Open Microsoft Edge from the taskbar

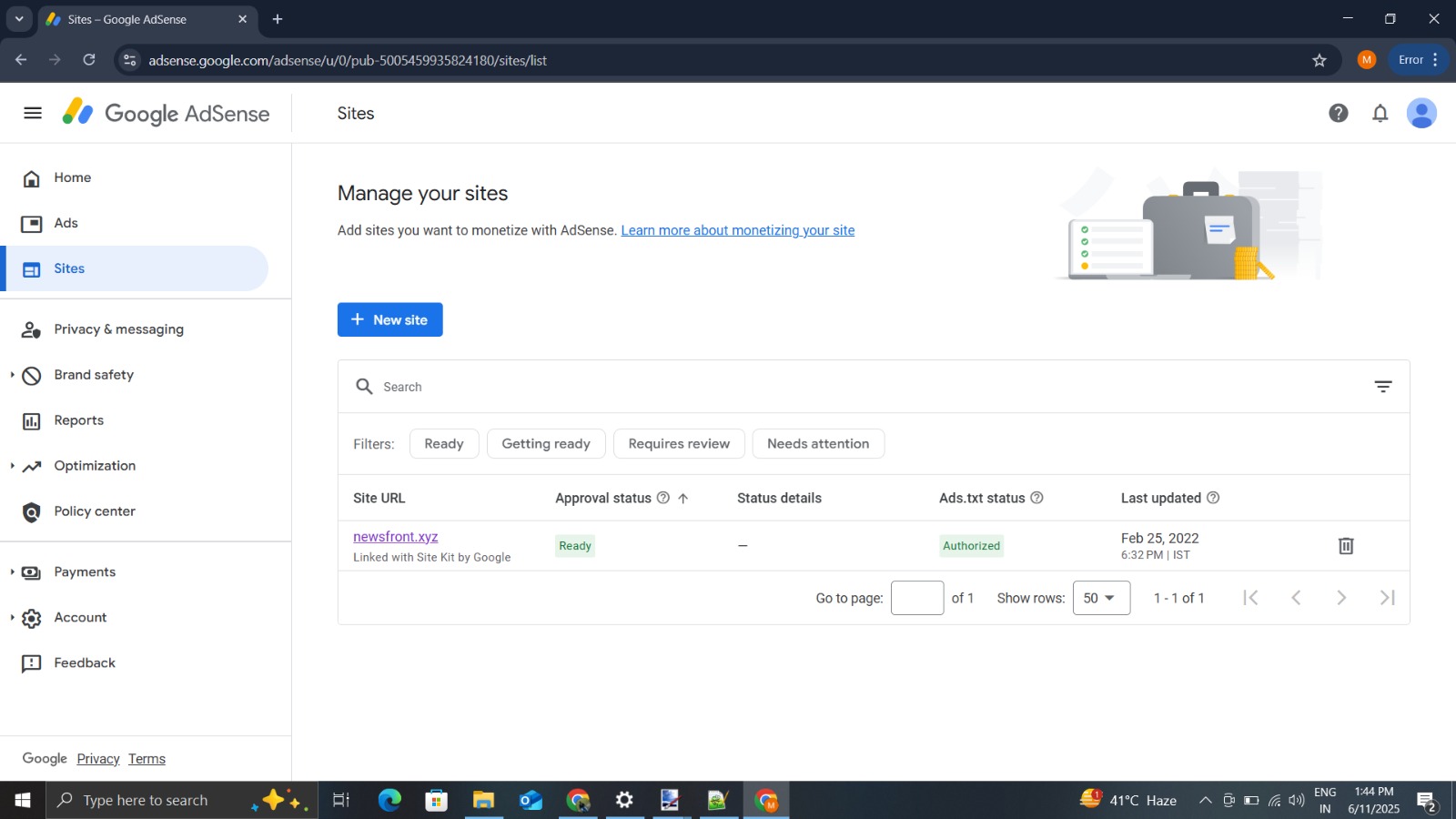point(389,800)
